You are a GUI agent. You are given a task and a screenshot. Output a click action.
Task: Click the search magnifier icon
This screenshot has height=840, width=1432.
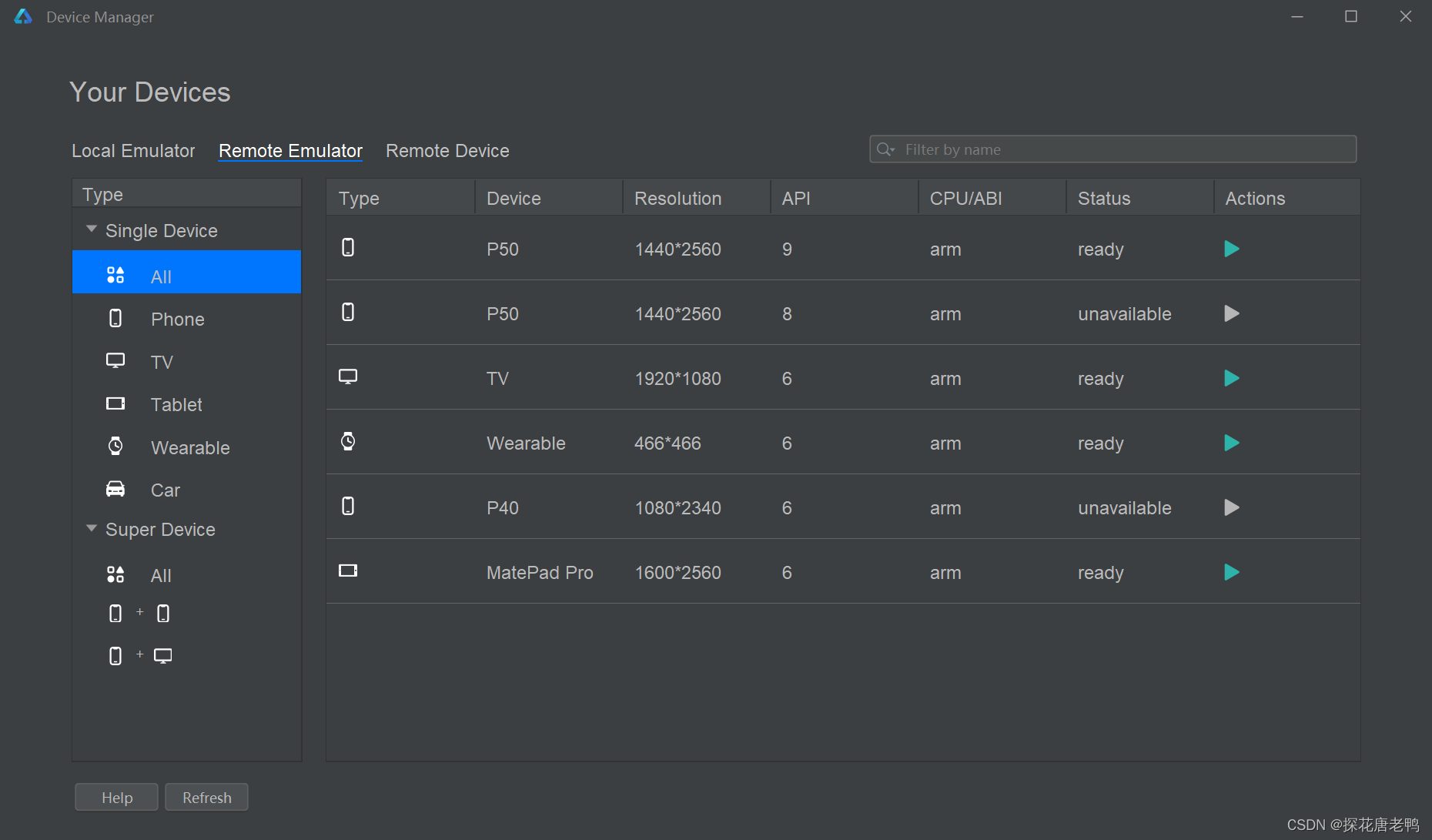tap(885, 149)
